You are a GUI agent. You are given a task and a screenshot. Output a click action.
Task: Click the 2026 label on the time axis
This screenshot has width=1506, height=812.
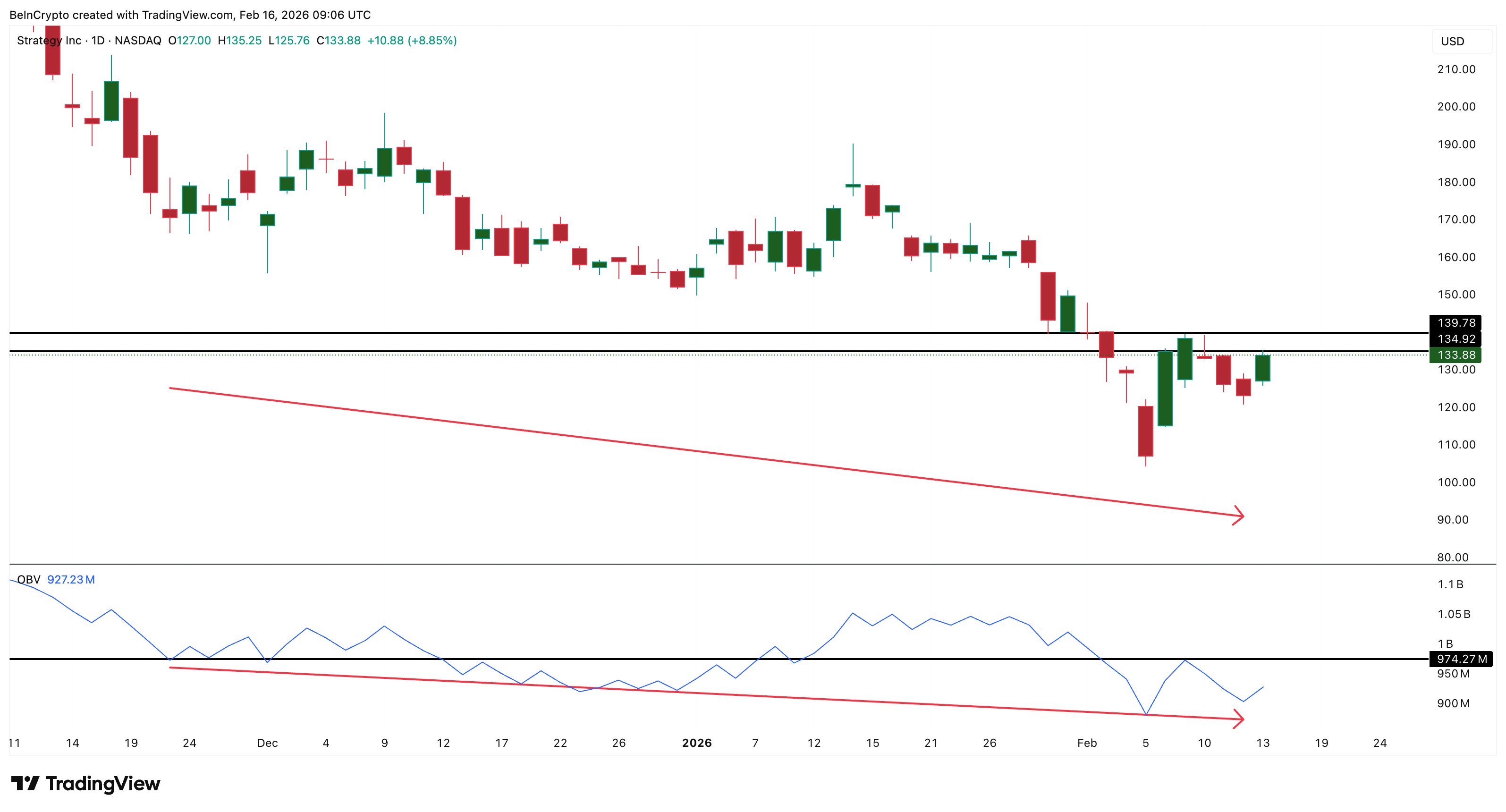[697, 743]
